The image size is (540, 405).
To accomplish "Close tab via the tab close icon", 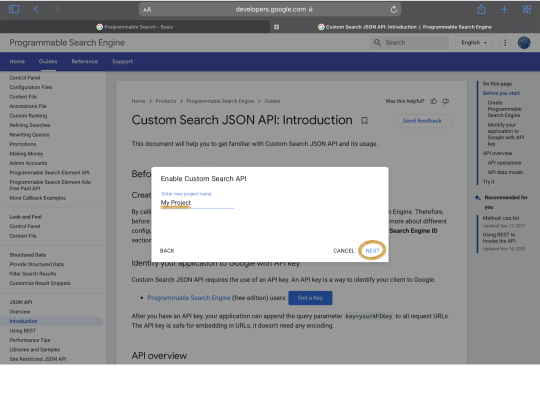I will 276,27.
